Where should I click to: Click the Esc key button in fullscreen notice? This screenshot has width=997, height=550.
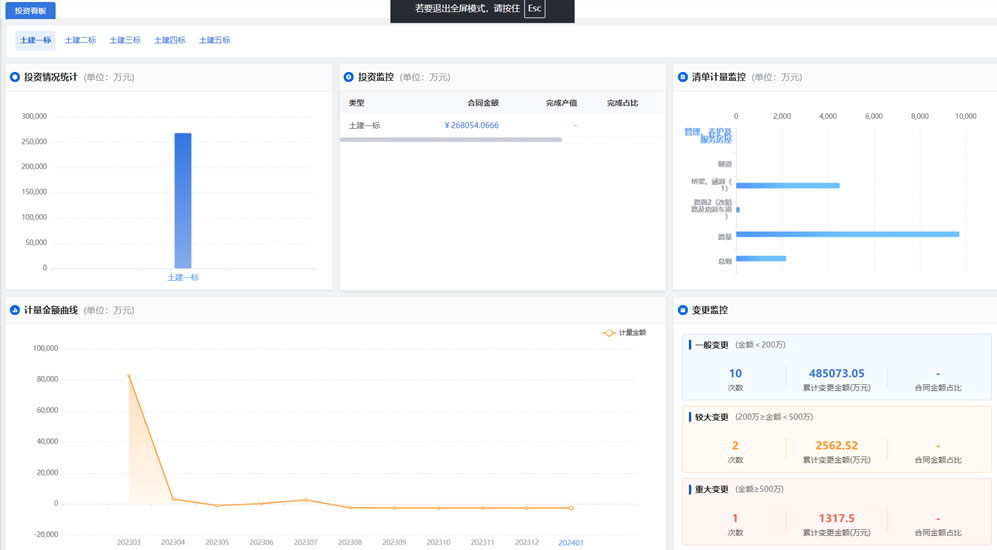point(535,8)
